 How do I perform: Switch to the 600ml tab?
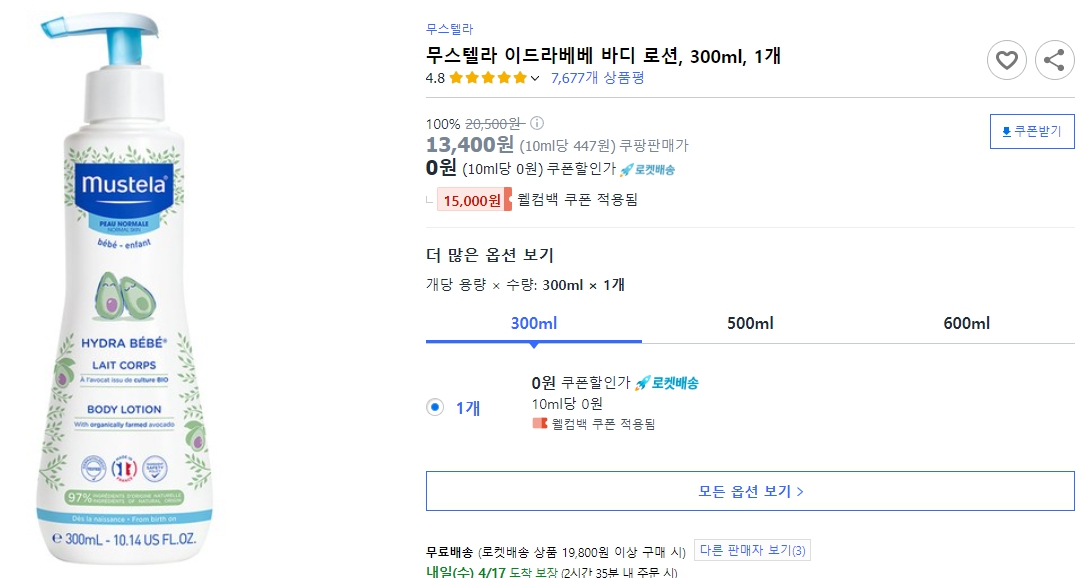pyautogui.click(x=966, y=323)
